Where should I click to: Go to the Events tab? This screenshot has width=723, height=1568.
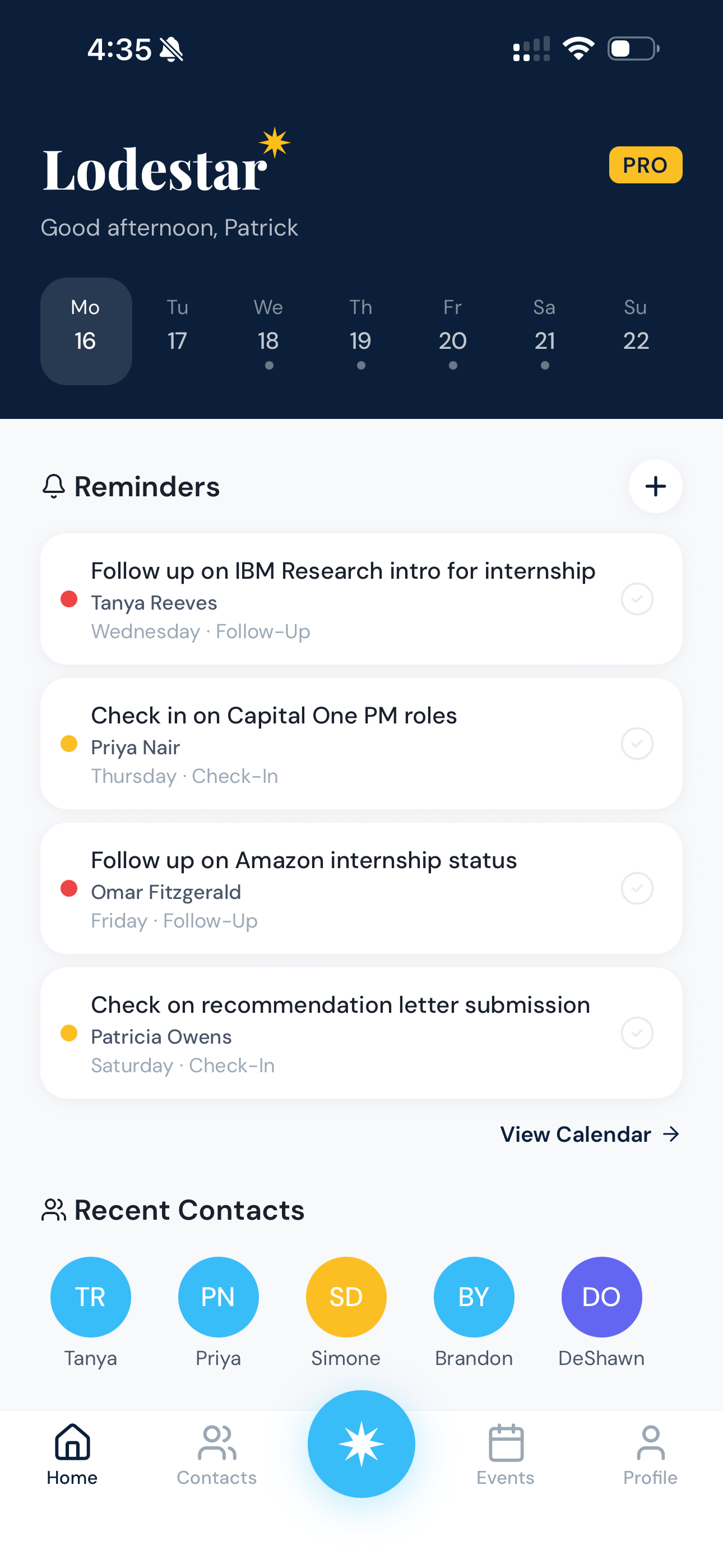click(x=505, y=1454)
